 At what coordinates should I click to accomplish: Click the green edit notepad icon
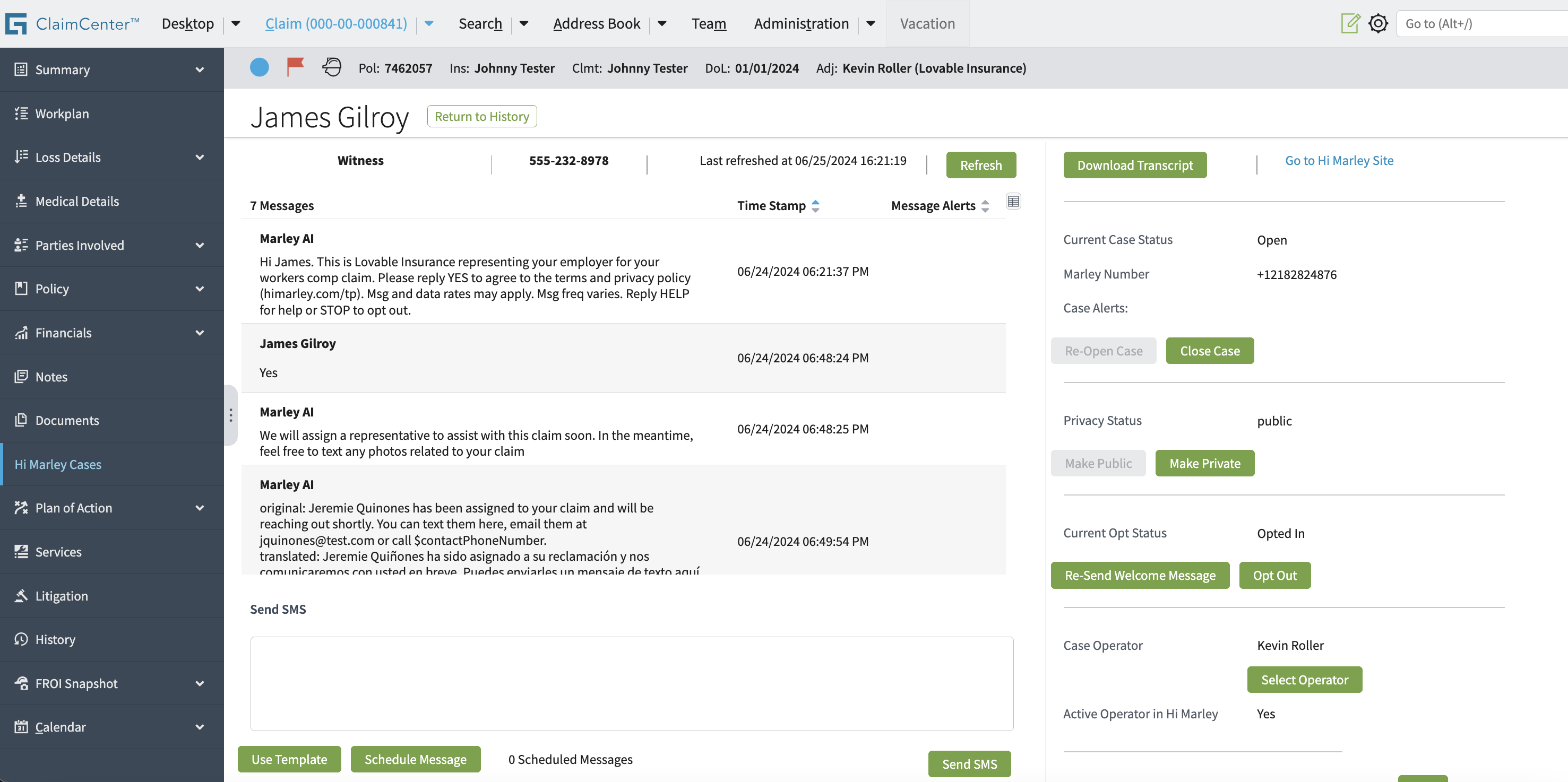pos(1349,24)
